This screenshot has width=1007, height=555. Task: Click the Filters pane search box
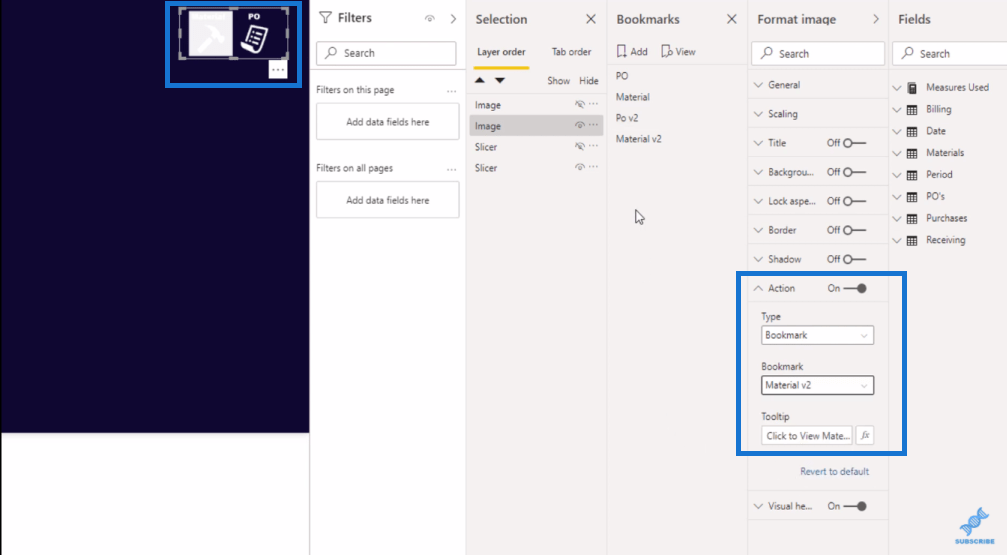coord(386,53)
